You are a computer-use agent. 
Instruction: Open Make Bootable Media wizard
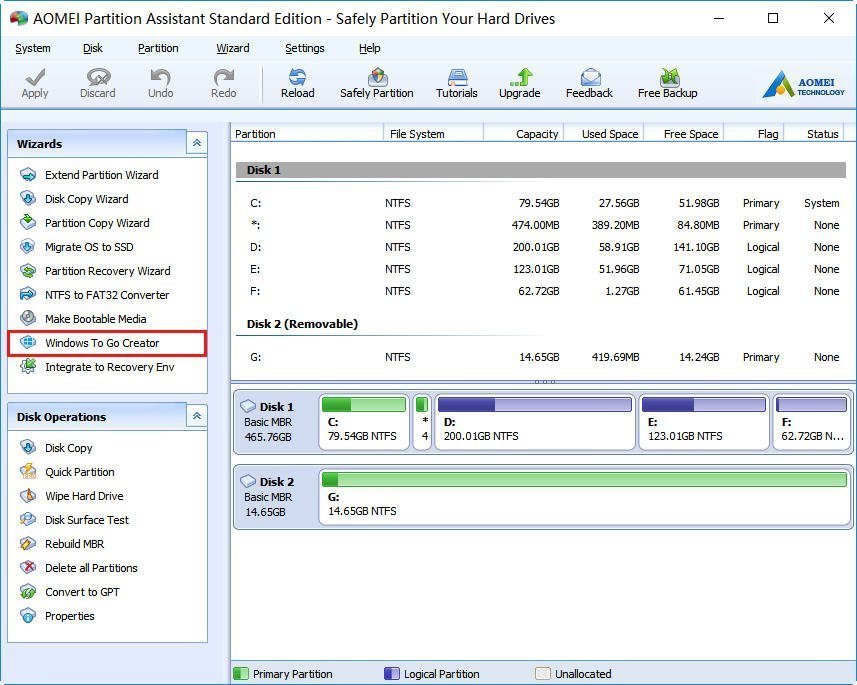coord(96,319)
